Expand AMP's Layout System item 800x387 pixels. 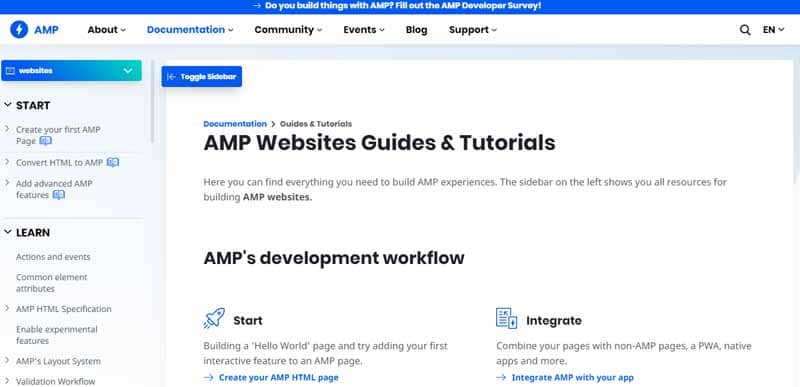tap(7, 360)
